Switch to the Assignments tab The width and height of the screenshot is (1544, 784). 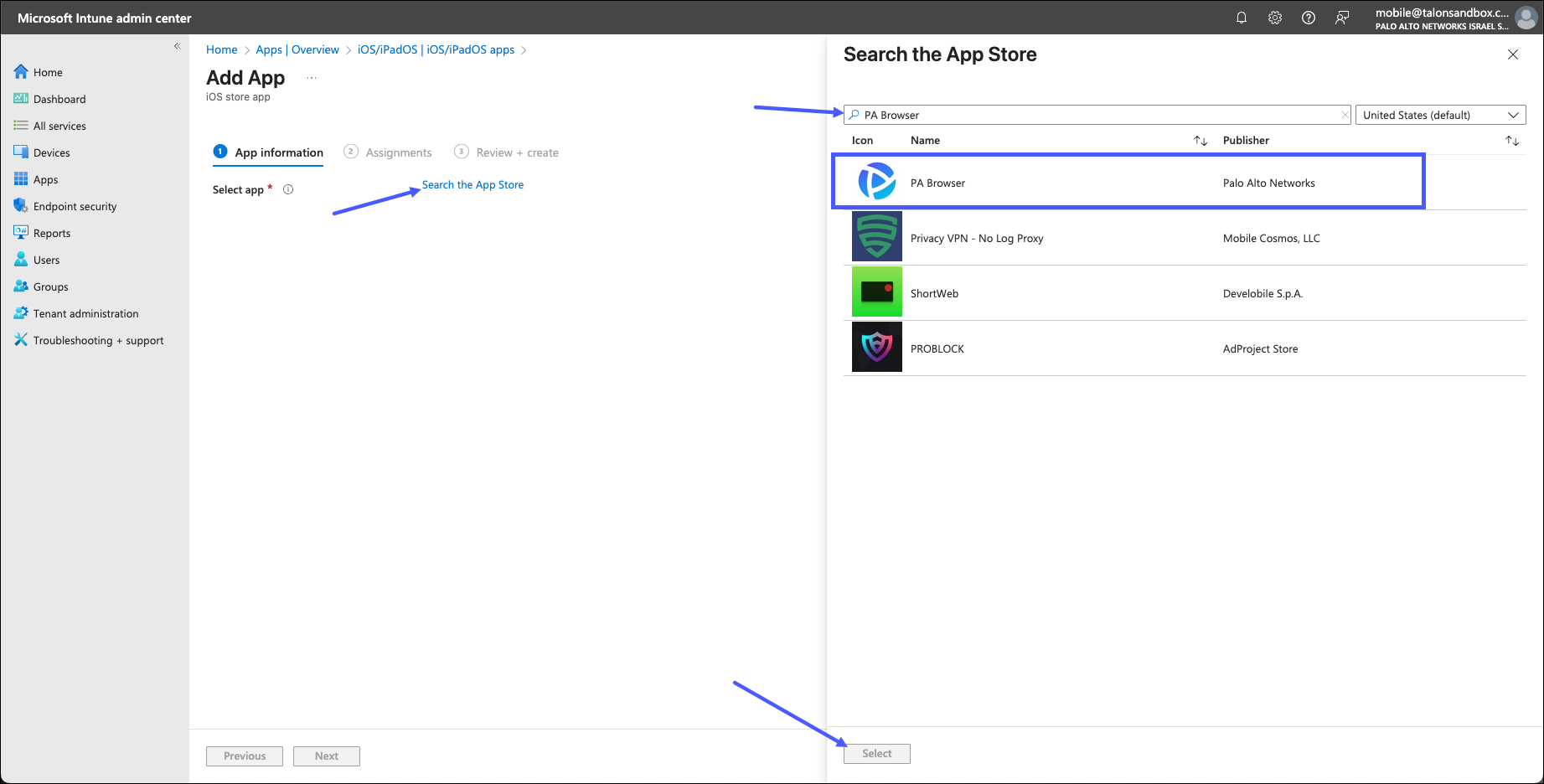click(x=398, y=152)
